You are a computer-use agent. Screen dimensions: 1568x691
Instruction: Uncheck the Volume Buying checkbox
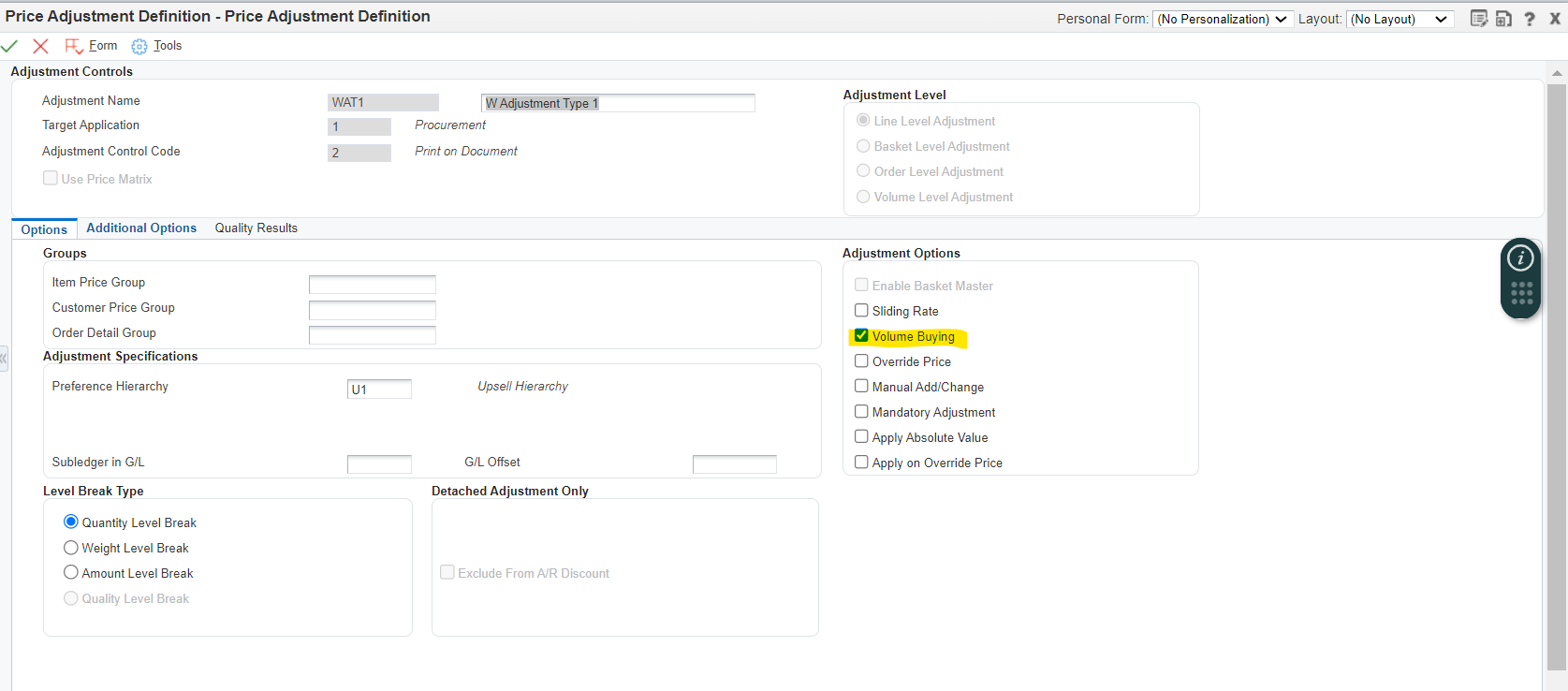(x=861, y=335)
